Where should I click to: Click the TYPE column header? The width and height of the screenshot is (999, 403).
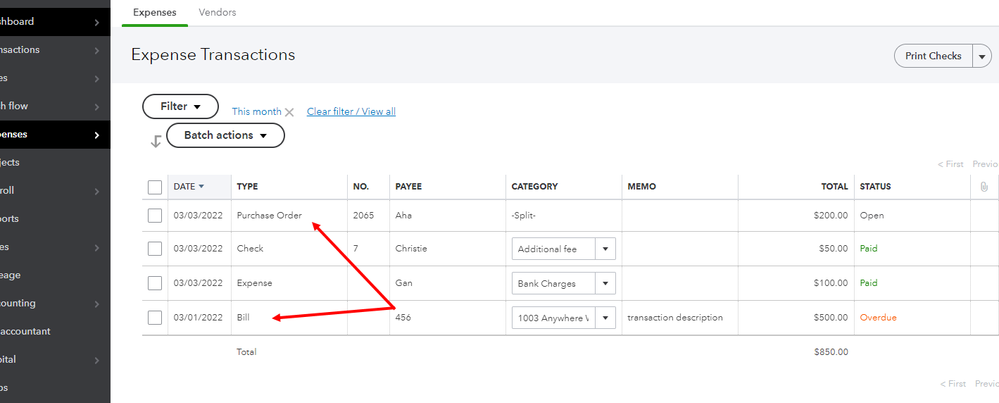coord(247,187)
